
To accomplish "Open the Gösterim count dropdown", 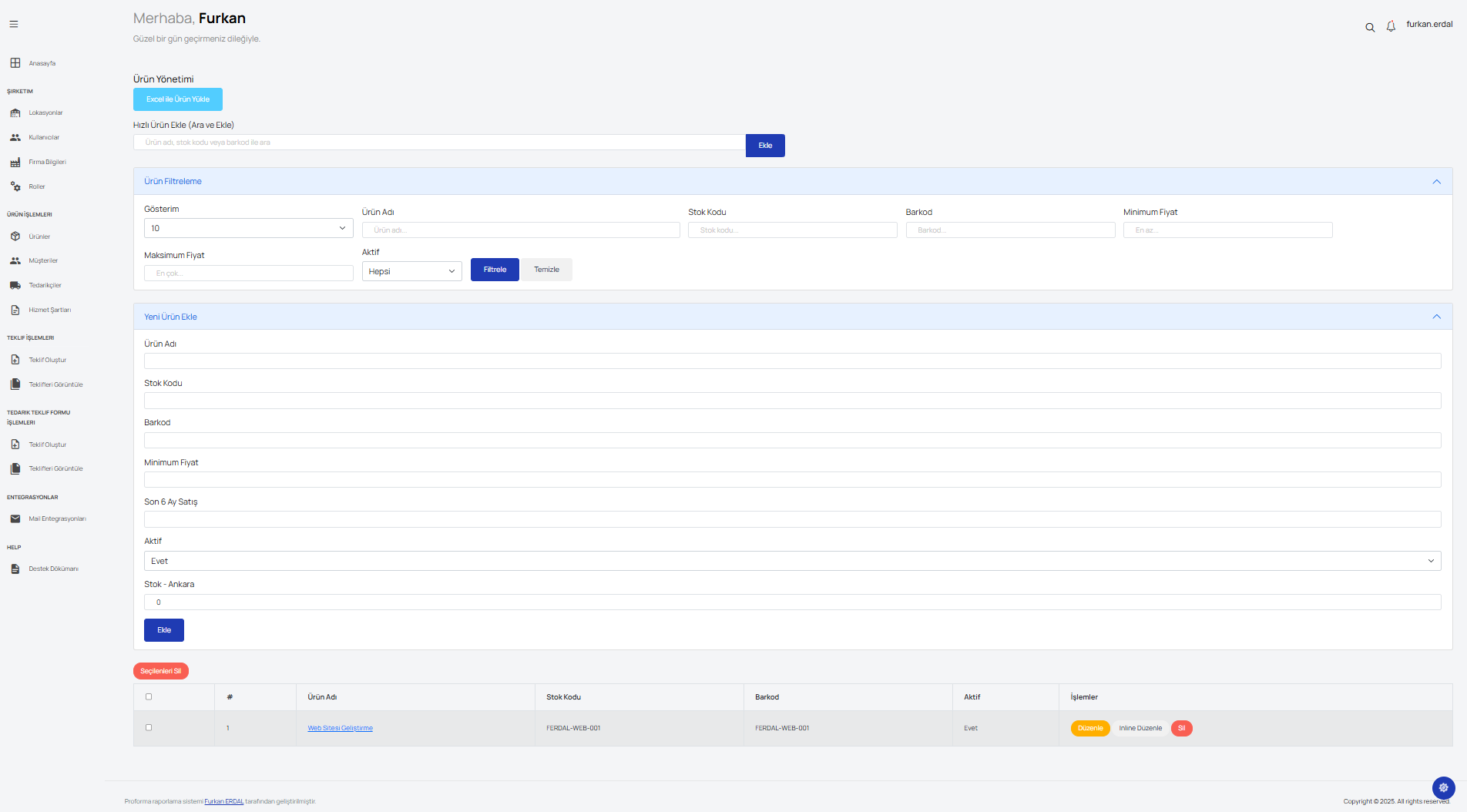I will (x=248, y=228).
